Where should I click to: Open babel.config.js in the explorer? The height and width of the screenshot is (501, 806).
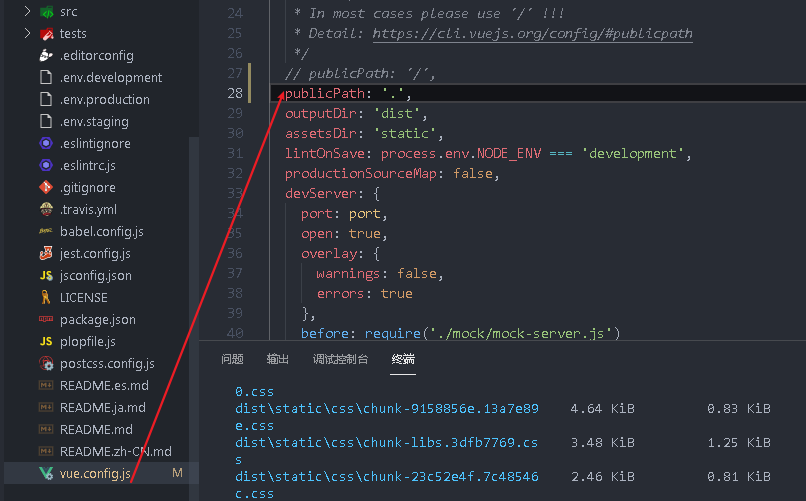point(102,232)
